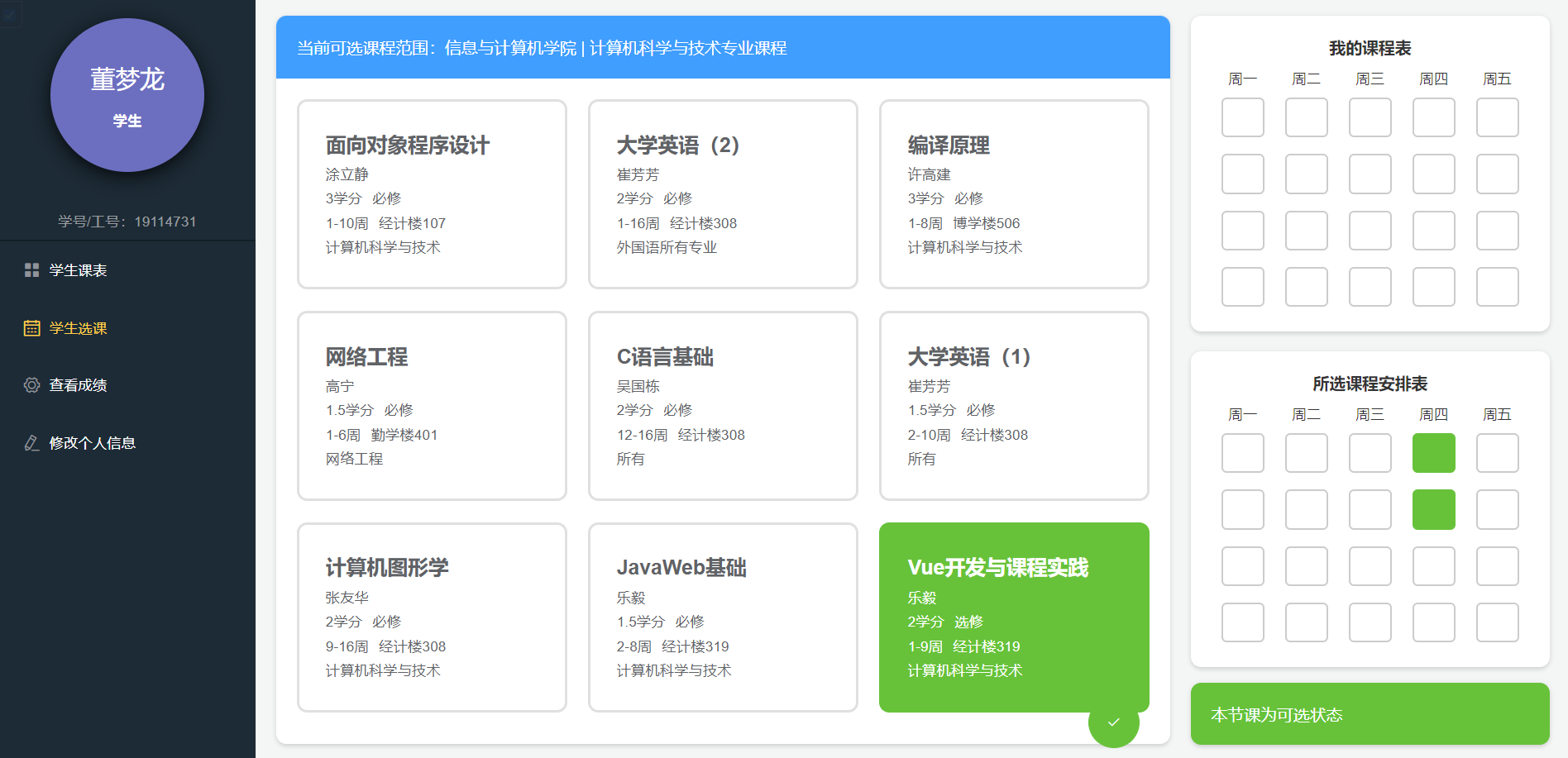Click the 外国语所有专业 text
Screen dimensions: 1568x758
667,247
